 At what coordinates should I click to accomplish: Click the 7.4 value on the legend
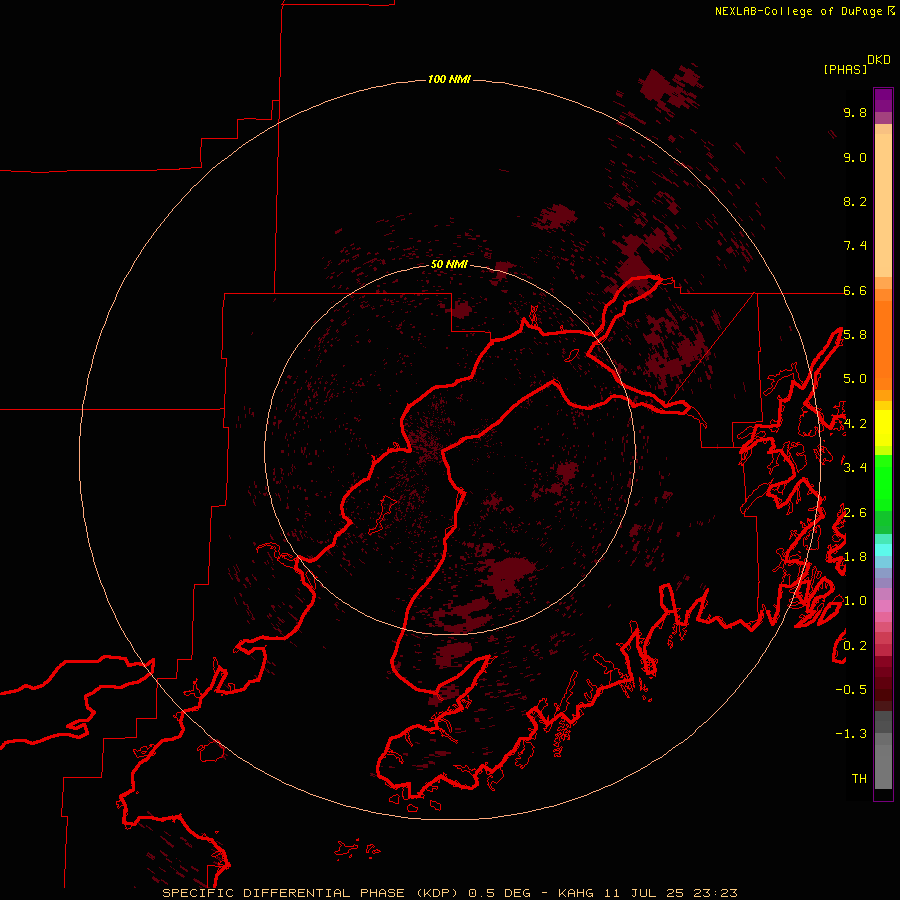point(855,246)
